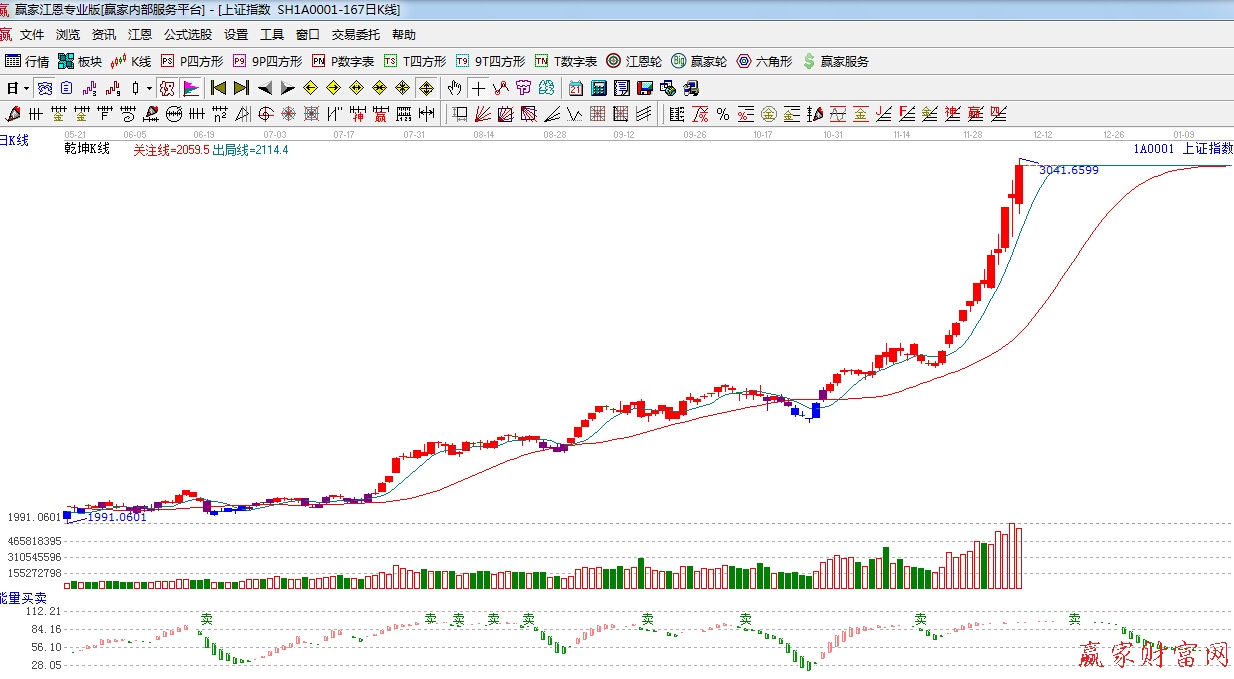The width and height of the screenshot is (1234, 679).
Task: Click the red floppy disk save icon
Action: tap(645, 88)
